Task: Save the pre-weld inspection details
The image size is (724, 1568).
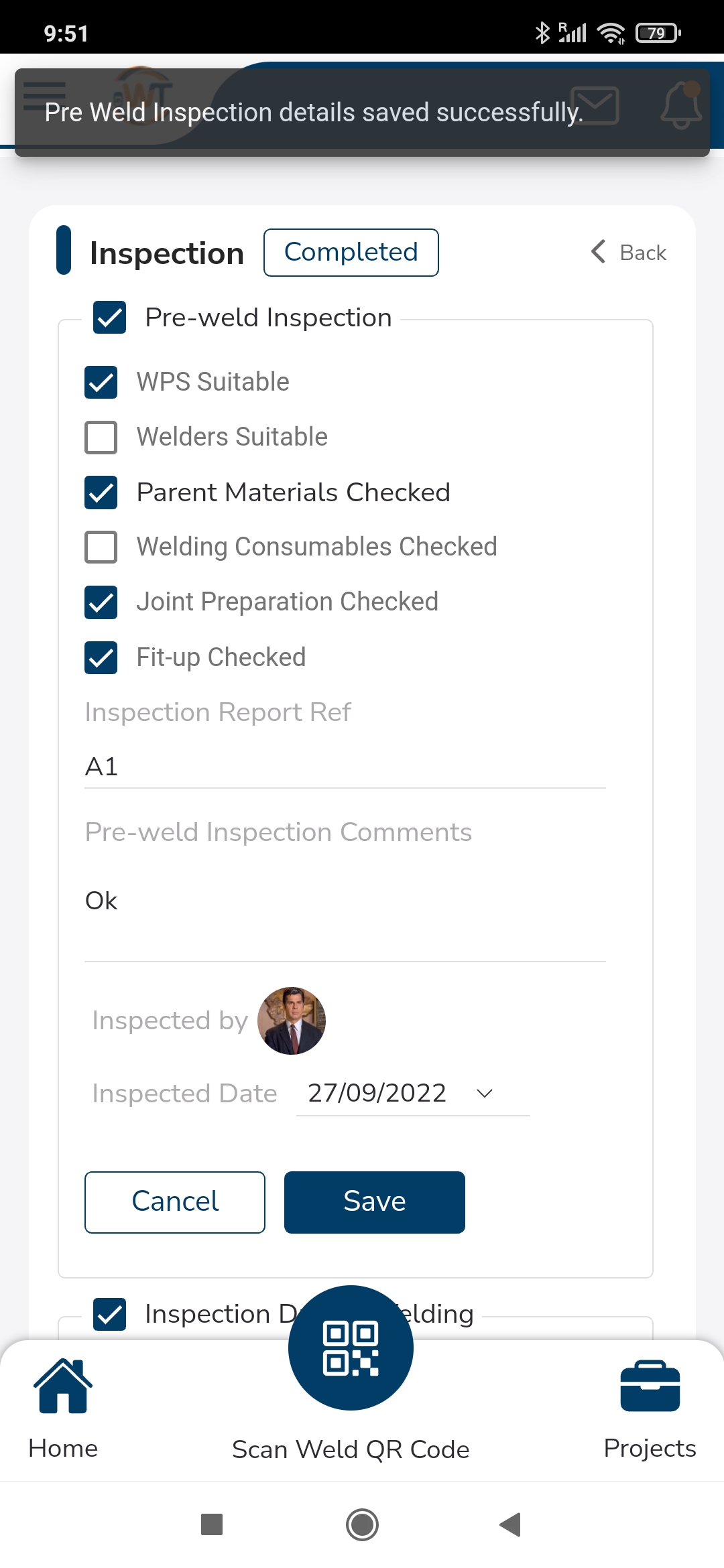Action: [x=375, y=1202]
